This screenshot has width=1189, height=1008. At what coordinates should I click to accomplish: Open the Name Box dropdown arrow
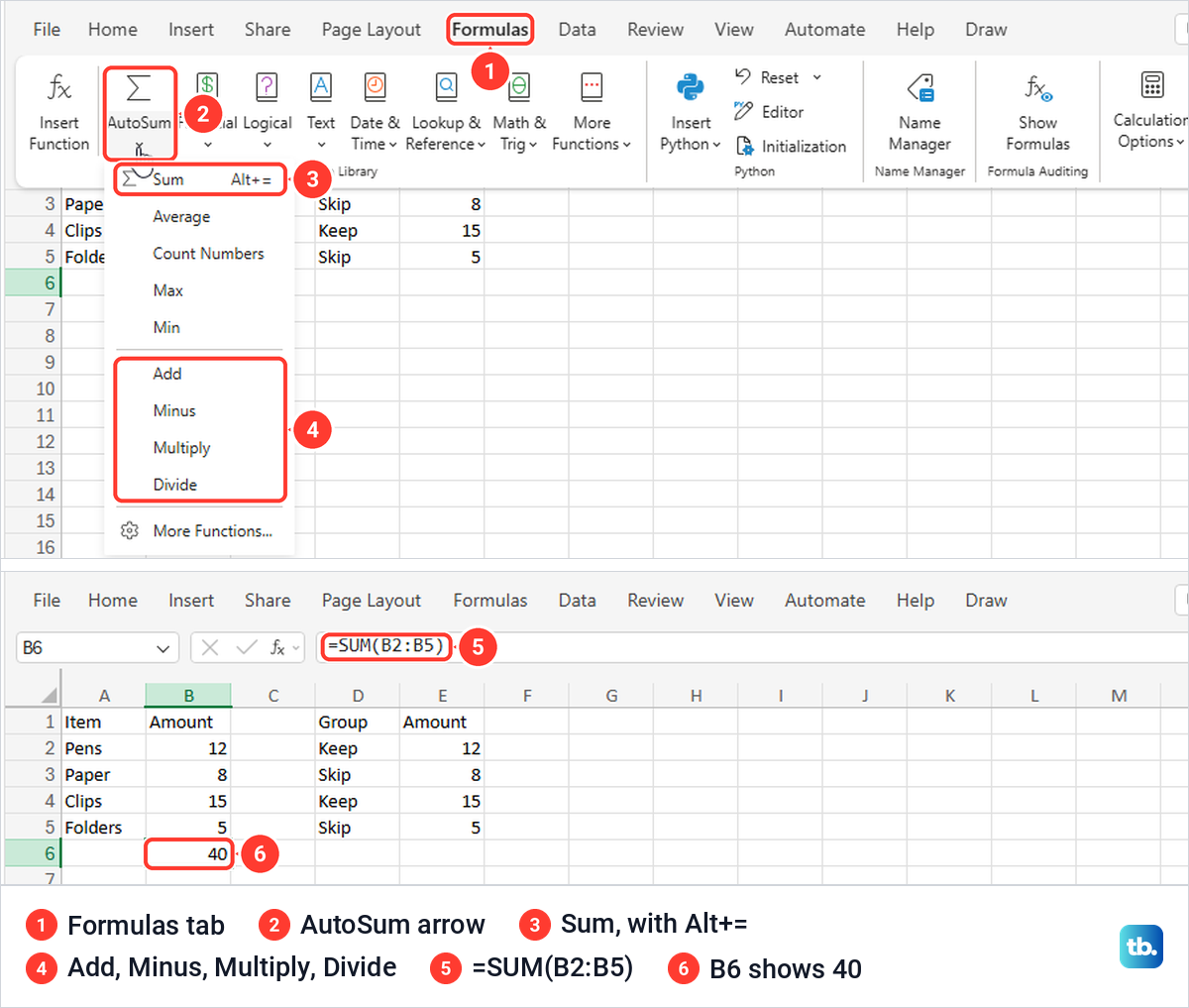[162, 648]
